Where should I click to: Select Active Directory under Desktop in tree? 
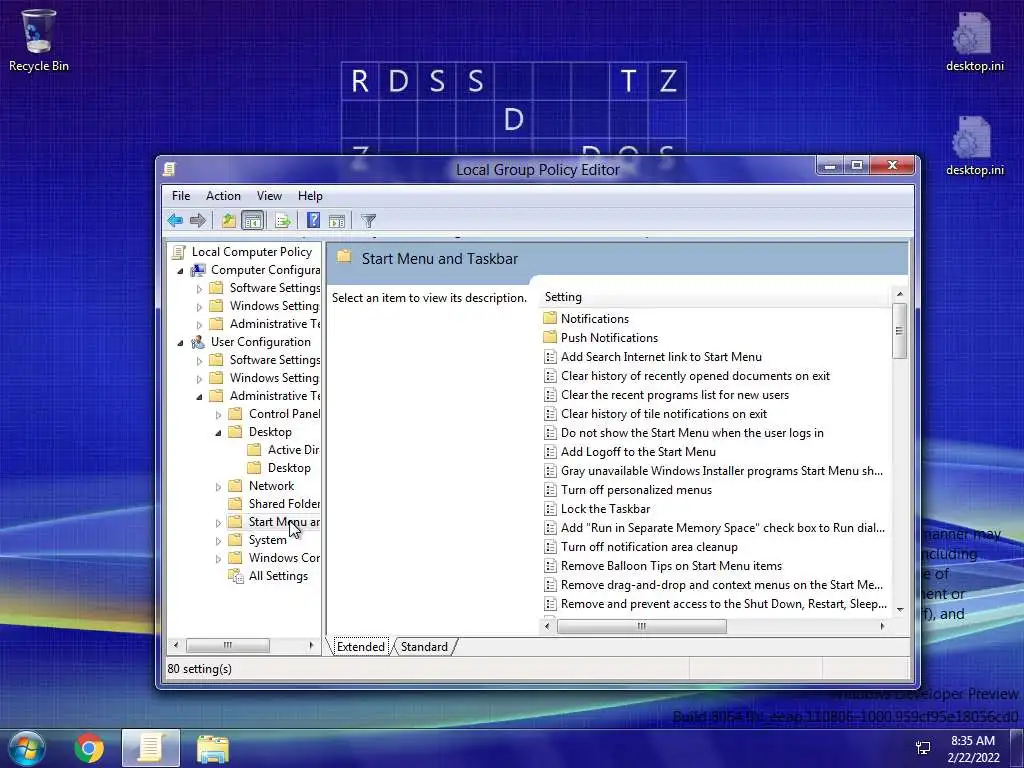pyautogui.click(x=293, y=449)
